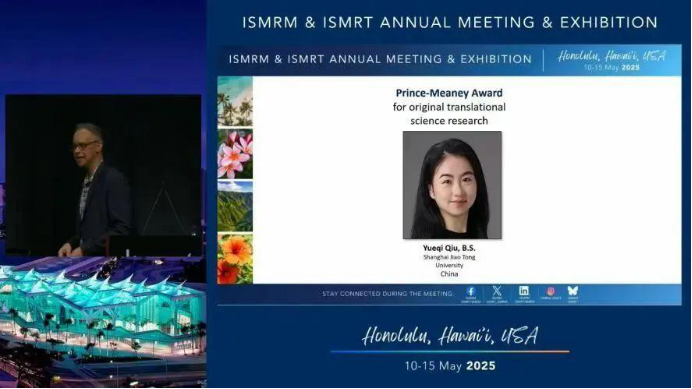Click the awardee portrait photo of Yueqi Qiu
Image resolution: width=692 pixels, height=389 pixels.
coord(452,185)
